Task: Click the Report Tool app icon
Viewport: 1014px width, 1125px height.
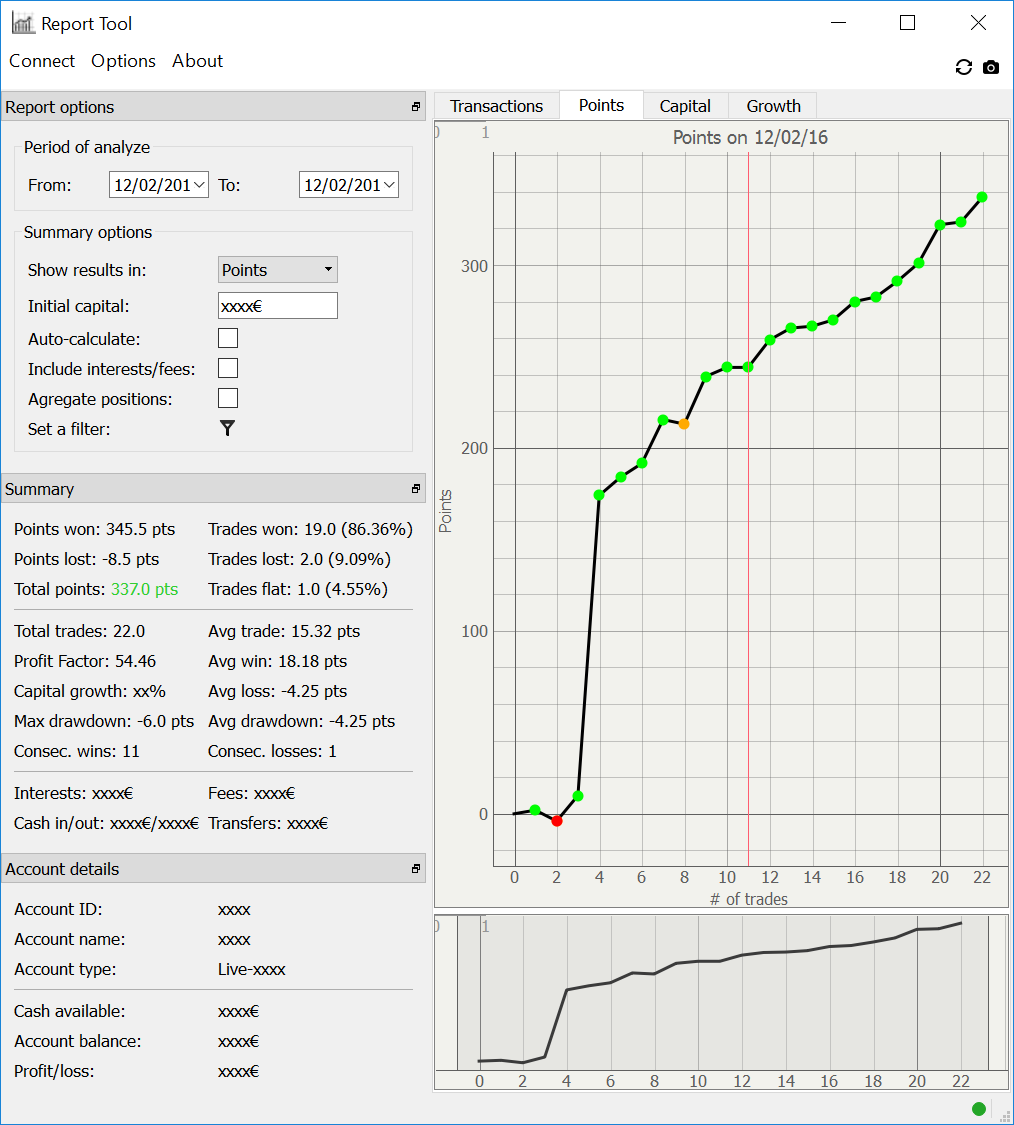Action: coord(22,23)
